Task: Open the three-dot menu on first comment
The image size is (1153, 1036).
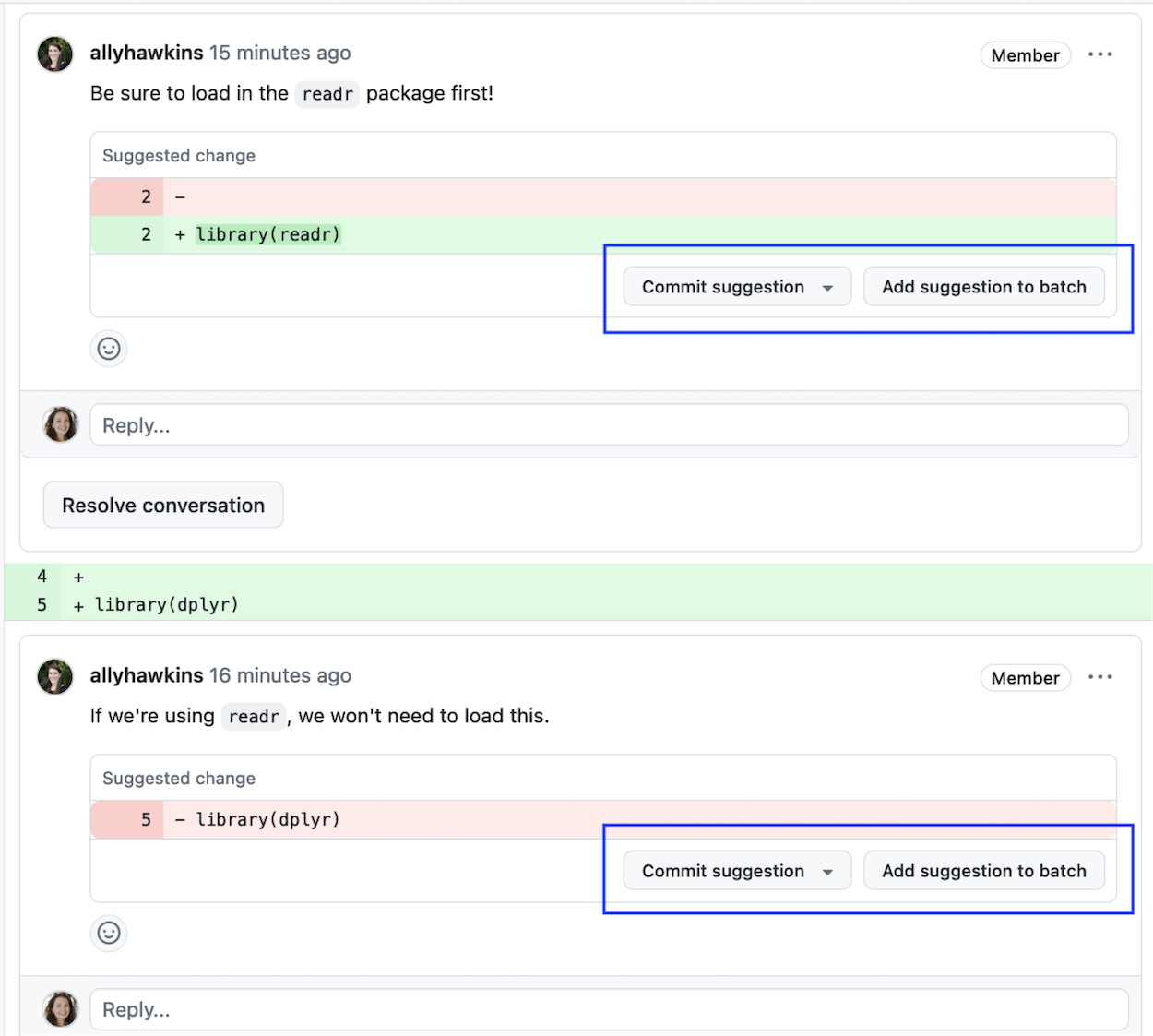Action: [1100, 54]
